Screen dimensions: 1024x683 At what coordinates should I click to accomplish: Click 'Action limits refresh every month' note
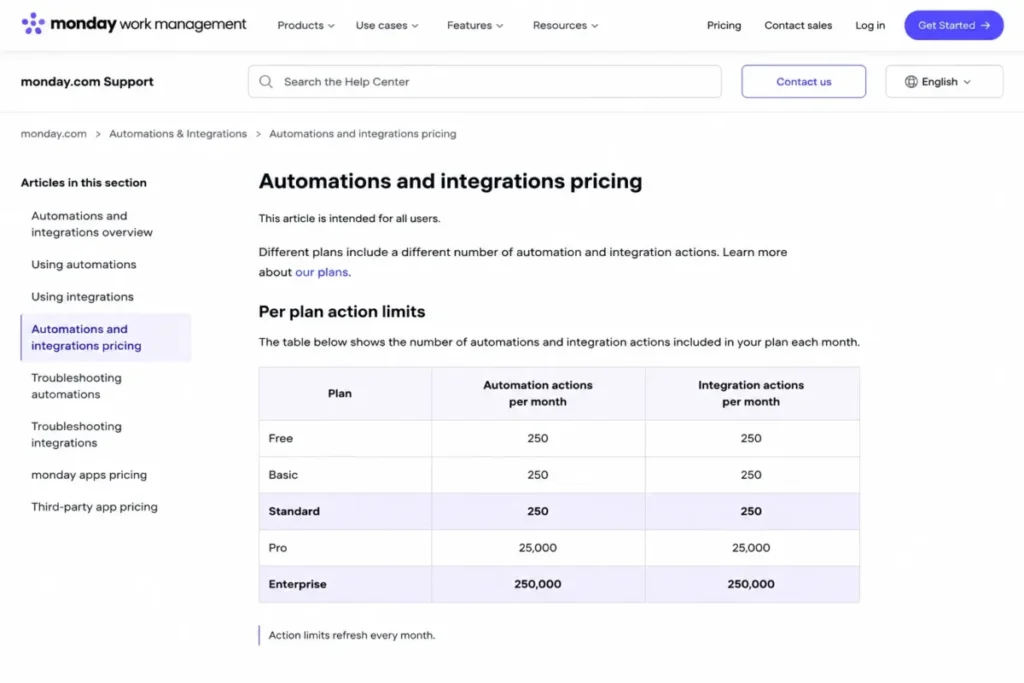(351, 635)
